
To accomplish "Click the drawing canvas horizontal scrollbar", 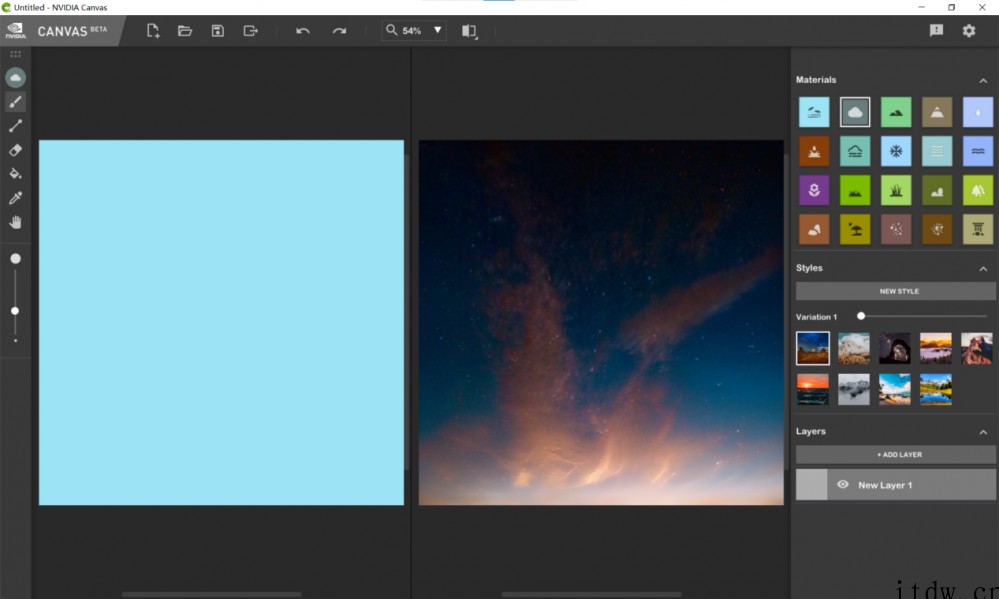I will [x=212, y=594].
